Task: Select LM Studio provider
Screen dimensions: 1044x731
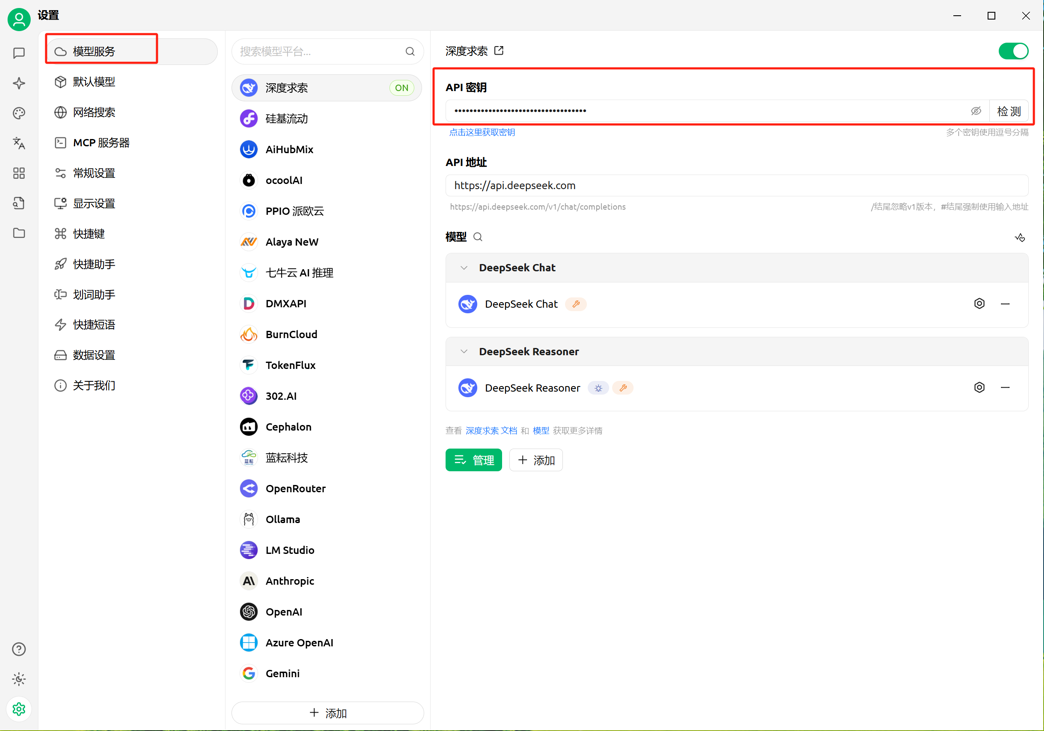Action: tap(327, 550)
